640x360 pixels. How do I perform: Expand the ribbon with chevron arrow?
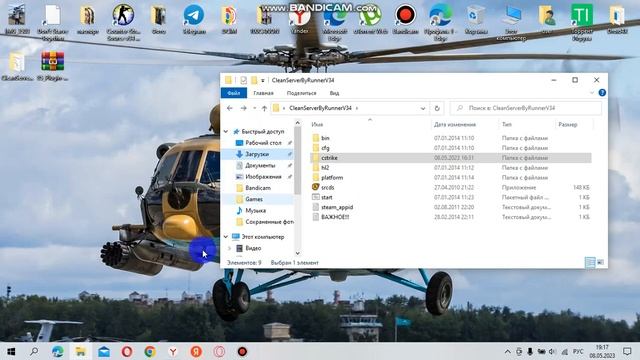click(592, 93)
